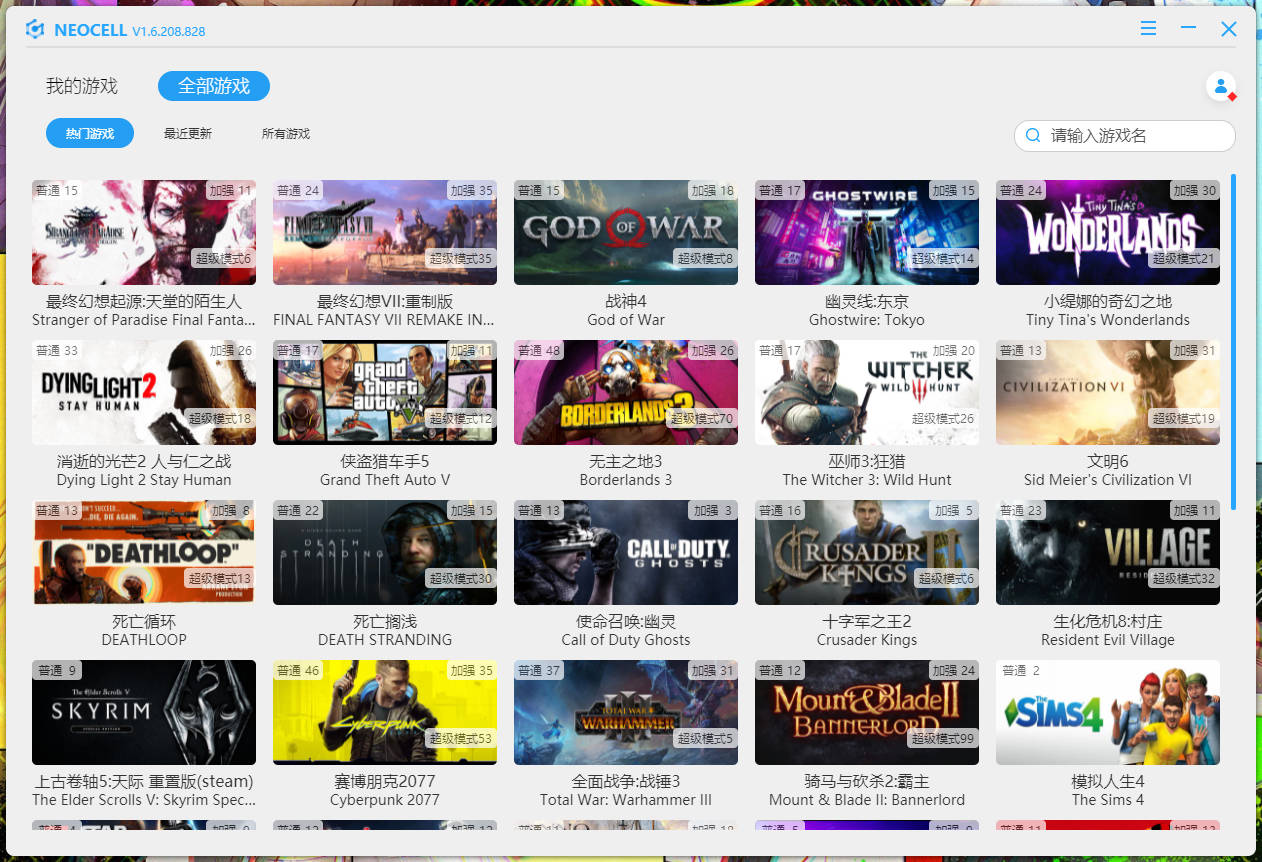This screenshot has height=862, width=1262.
Task: Show 最近更新 games list
Action: pos(188,134)
